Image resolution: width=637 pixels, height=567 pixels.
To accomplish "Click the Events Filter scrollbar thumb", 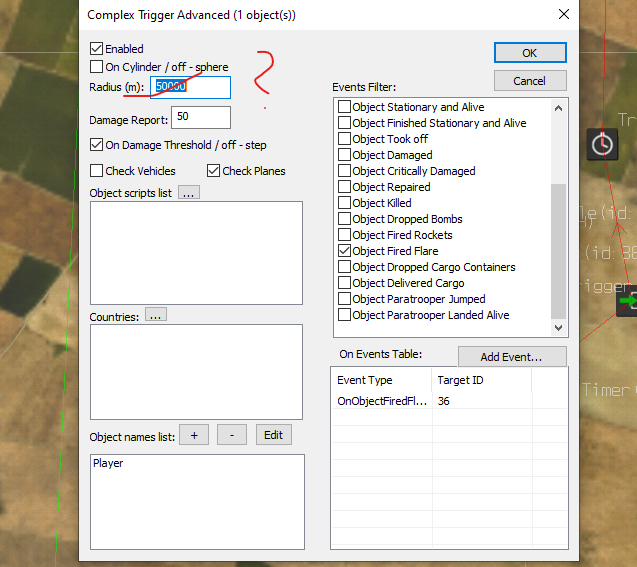I will pos(559,251).
